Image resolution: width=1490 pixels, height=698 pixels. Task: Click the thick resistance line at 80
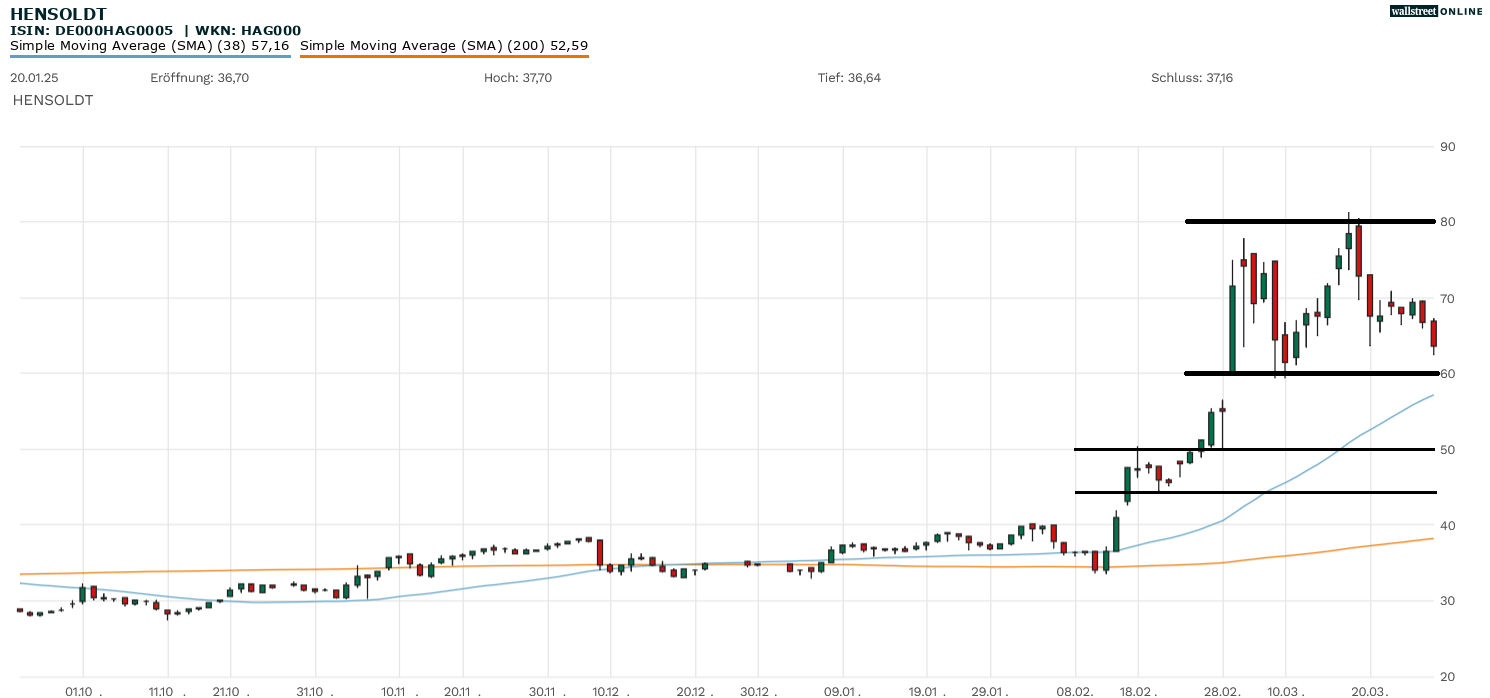[1300, 221]
